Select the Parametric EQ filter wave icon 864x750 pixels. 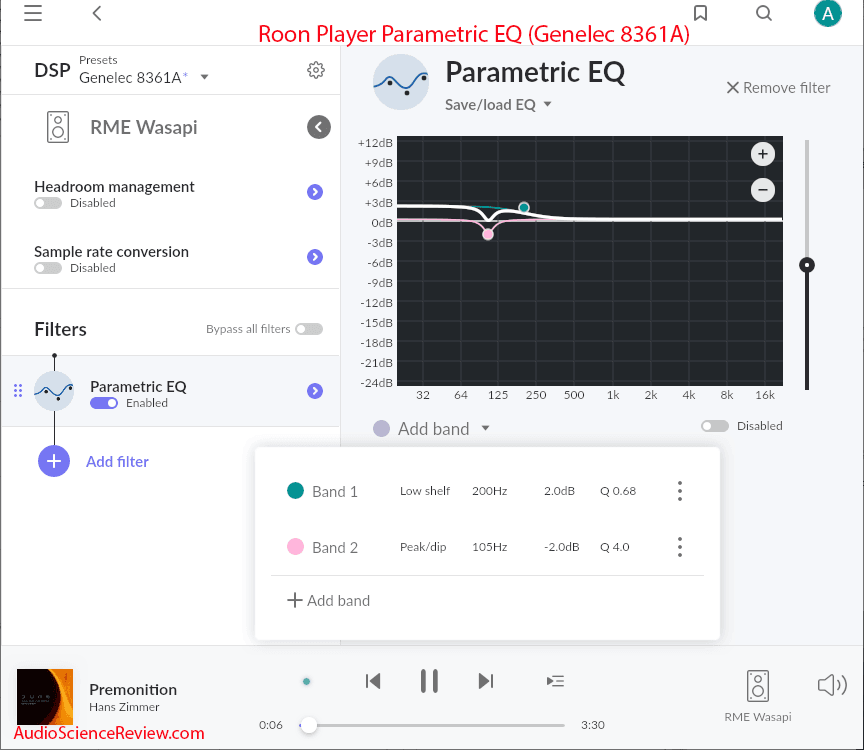click(x=54, y=391)
